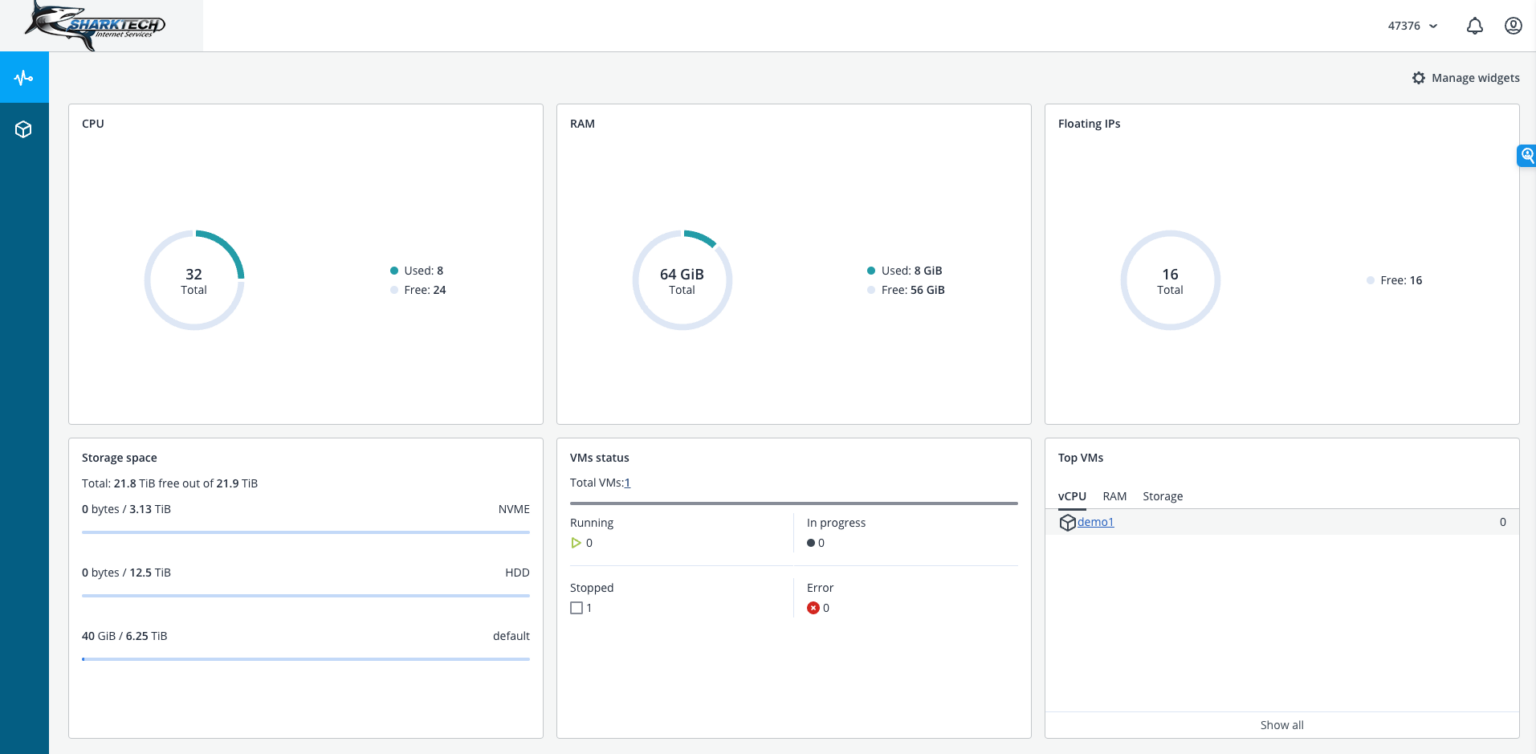Click the cube icon next to demo1
The image size is (1536, 754).
point(1067,521)
